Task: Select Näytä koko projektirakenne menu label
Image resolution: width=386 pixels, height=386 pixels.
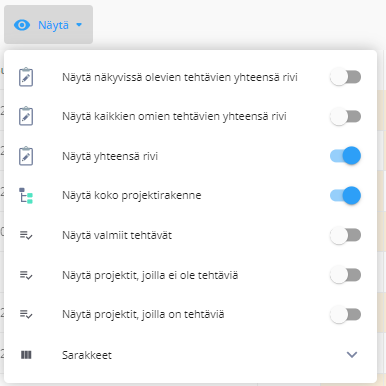Action: tap(132, 195)
